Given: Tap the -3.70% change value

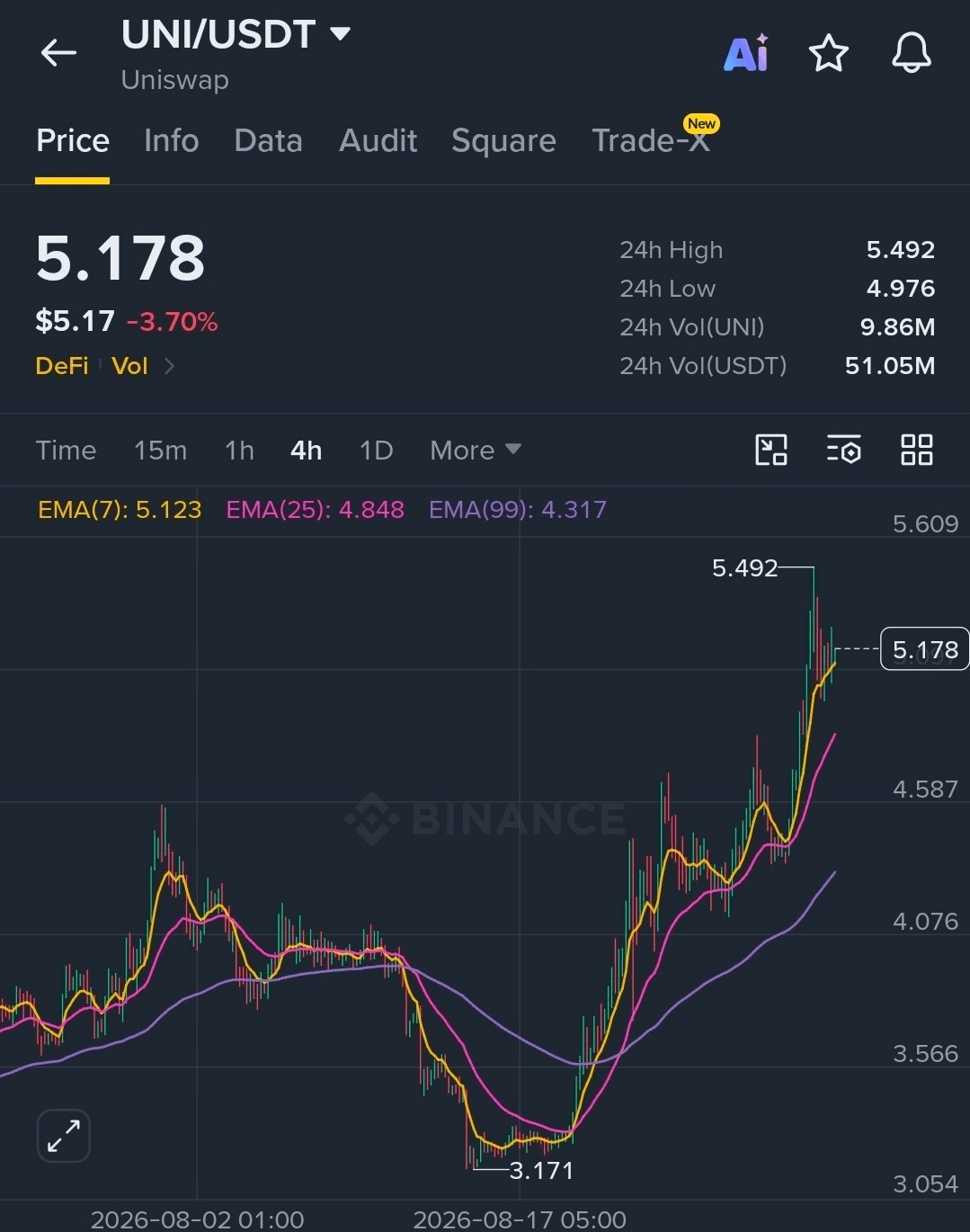Looking at the screenshot, I should coord(172,321).
